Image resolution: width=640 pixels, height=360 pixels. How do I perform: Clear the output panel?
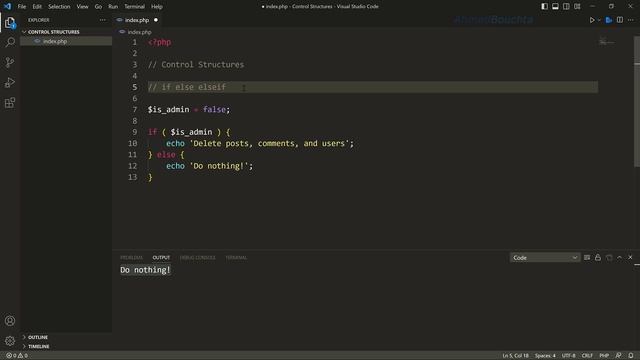(587, 258)
